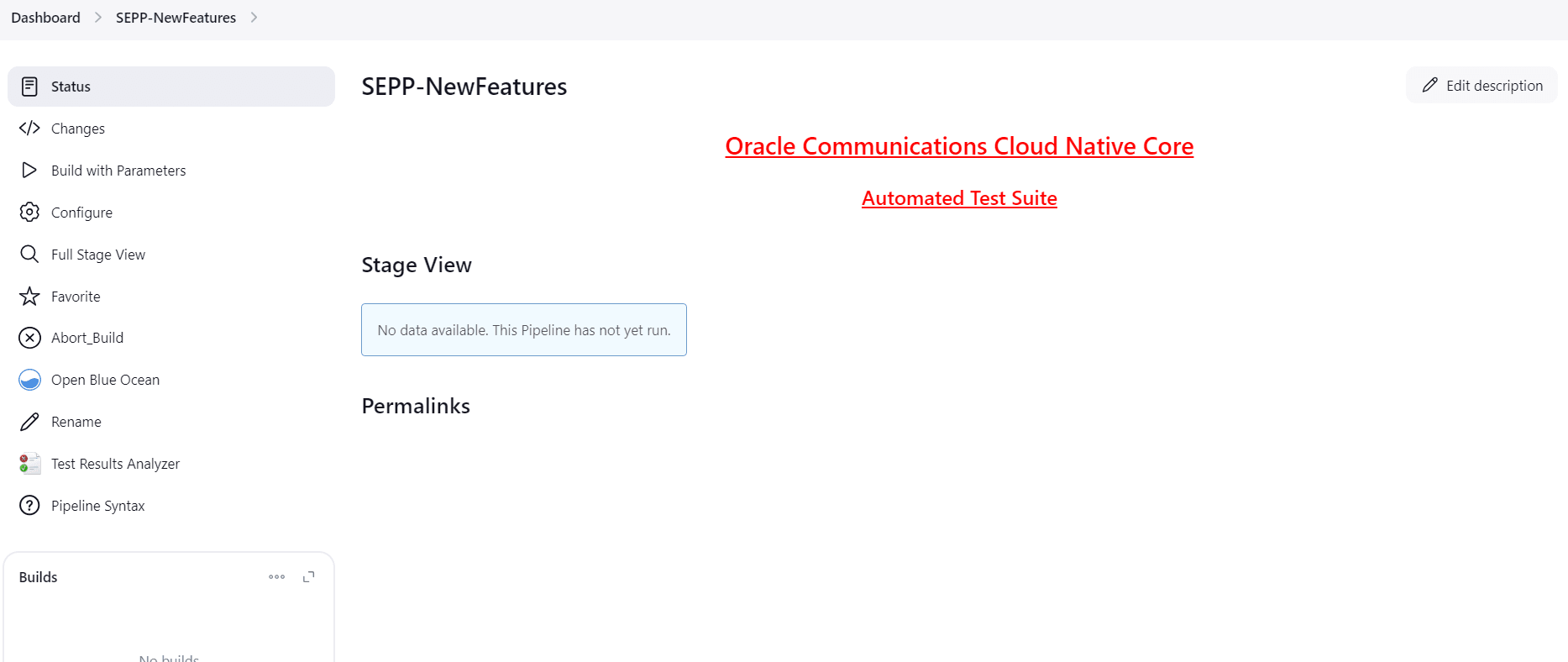Image resolution: width=1568 pixels, height=662 pixels.
Task: Select Changes in the sidebar
Action: point(171,129)
